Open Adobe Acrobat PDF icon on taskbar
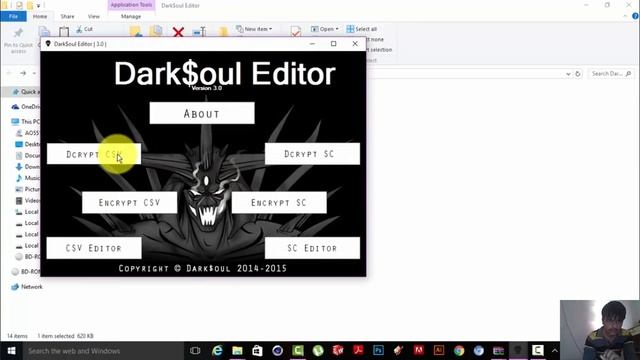The width and height of the screenshot is (640, 360). coord(358,351)
